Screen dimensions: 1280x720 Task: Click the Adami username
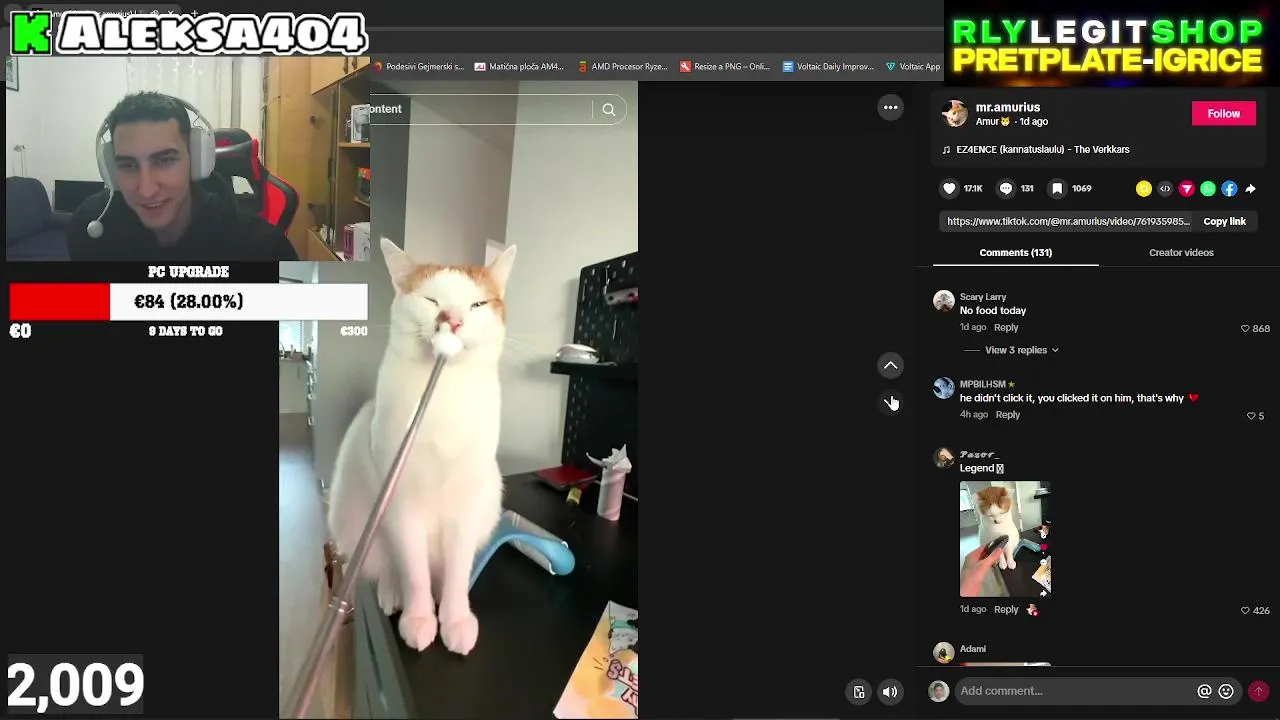point(973,649)
